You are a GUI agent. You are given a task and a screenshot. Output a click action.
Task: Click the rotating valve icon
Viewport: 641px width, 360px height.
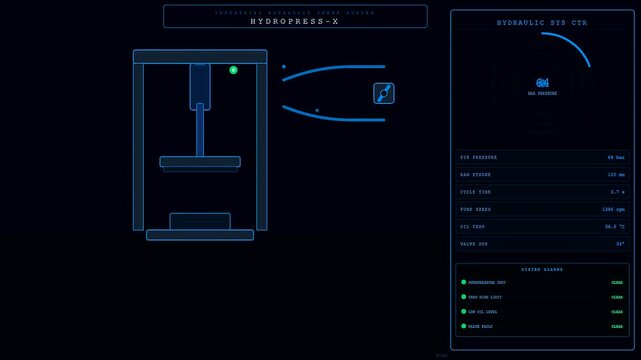tap(384, 93)
